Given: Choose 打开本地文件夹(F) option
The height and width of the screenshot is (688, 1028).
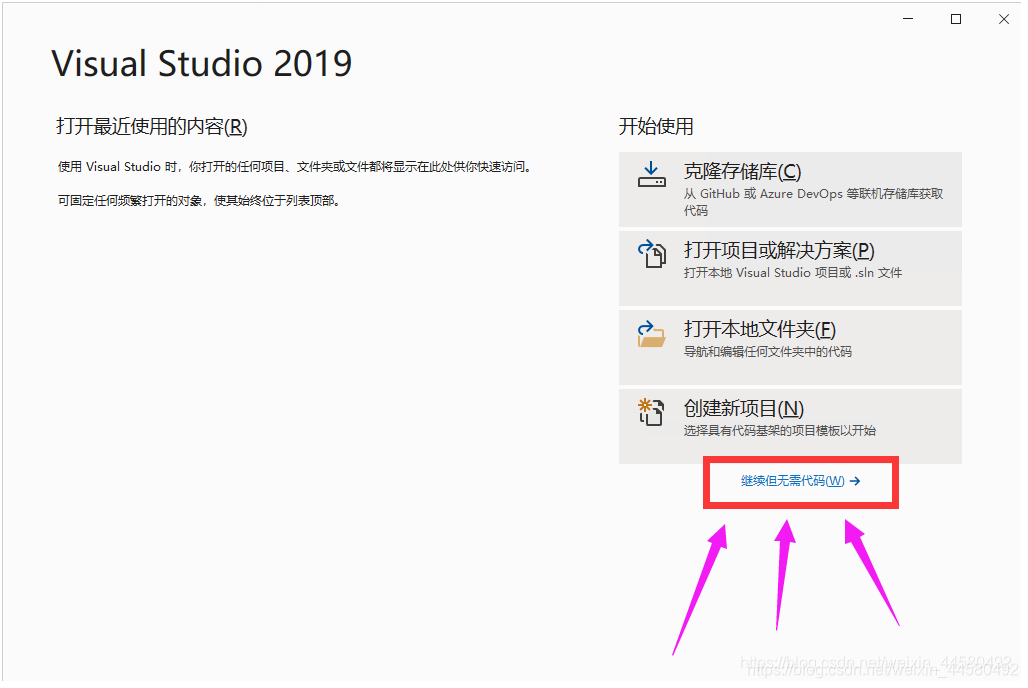Looking at the screenshot, I should coord(790,348).
